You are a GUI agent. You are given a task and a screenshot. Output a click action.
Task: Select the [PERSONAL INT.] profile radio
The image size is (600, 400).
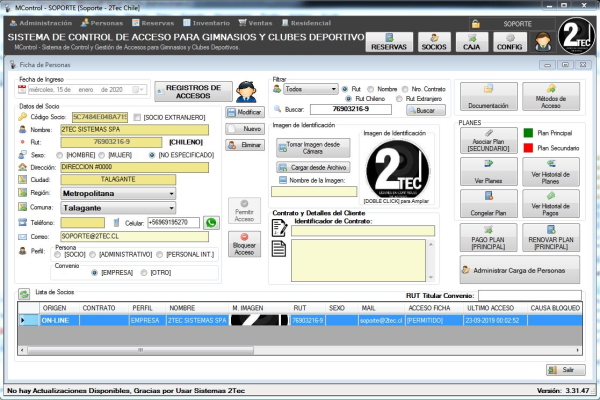point(160,255)
